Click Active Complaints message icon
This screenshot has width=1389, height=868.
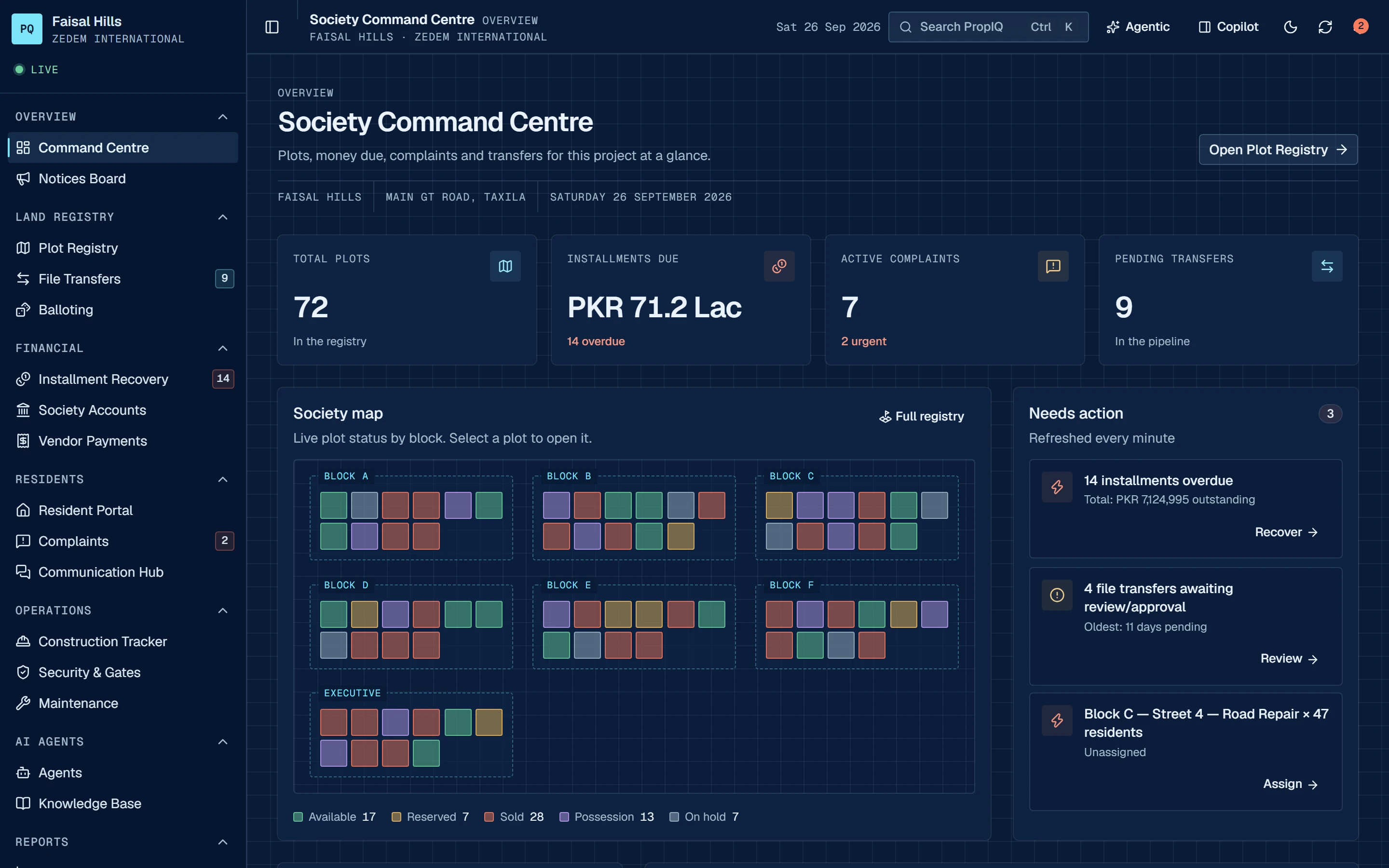tap(1053, 266)
